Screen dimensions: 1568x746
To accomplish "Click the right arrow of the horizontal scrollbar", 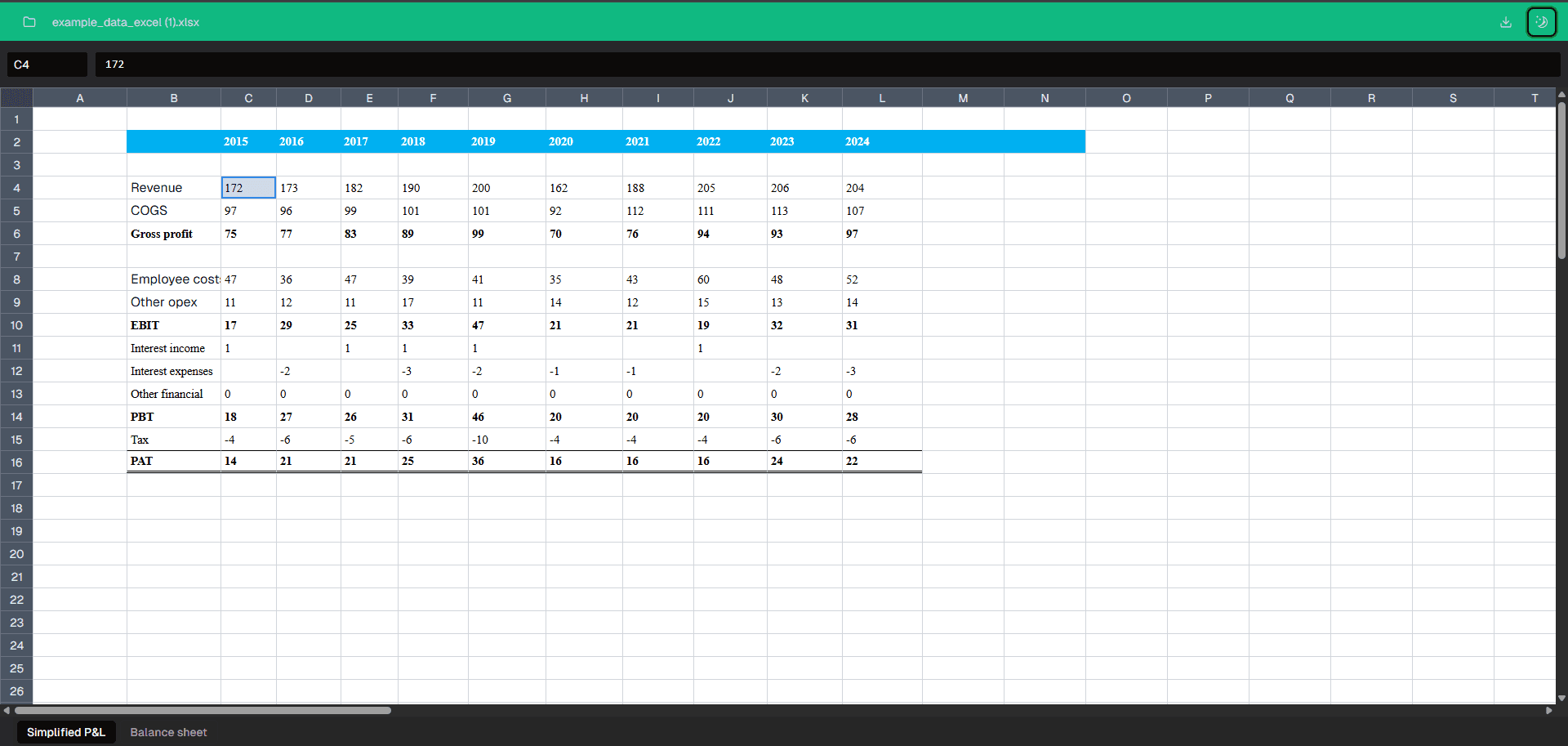I will (1548, 710).
